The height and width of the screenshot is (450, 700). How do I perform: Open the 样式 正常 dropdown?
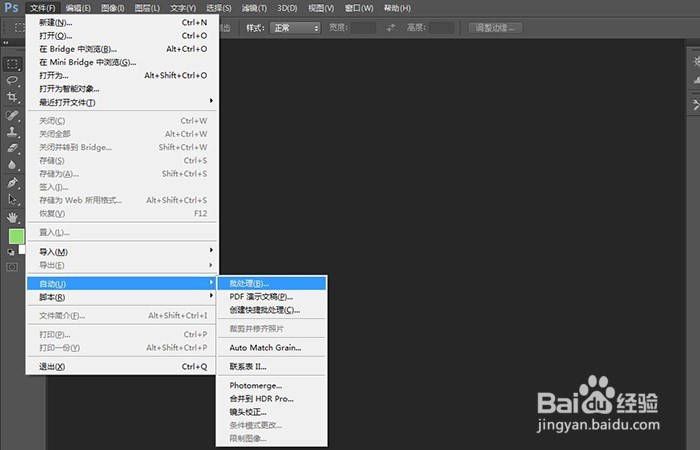[x=295, y=28]
